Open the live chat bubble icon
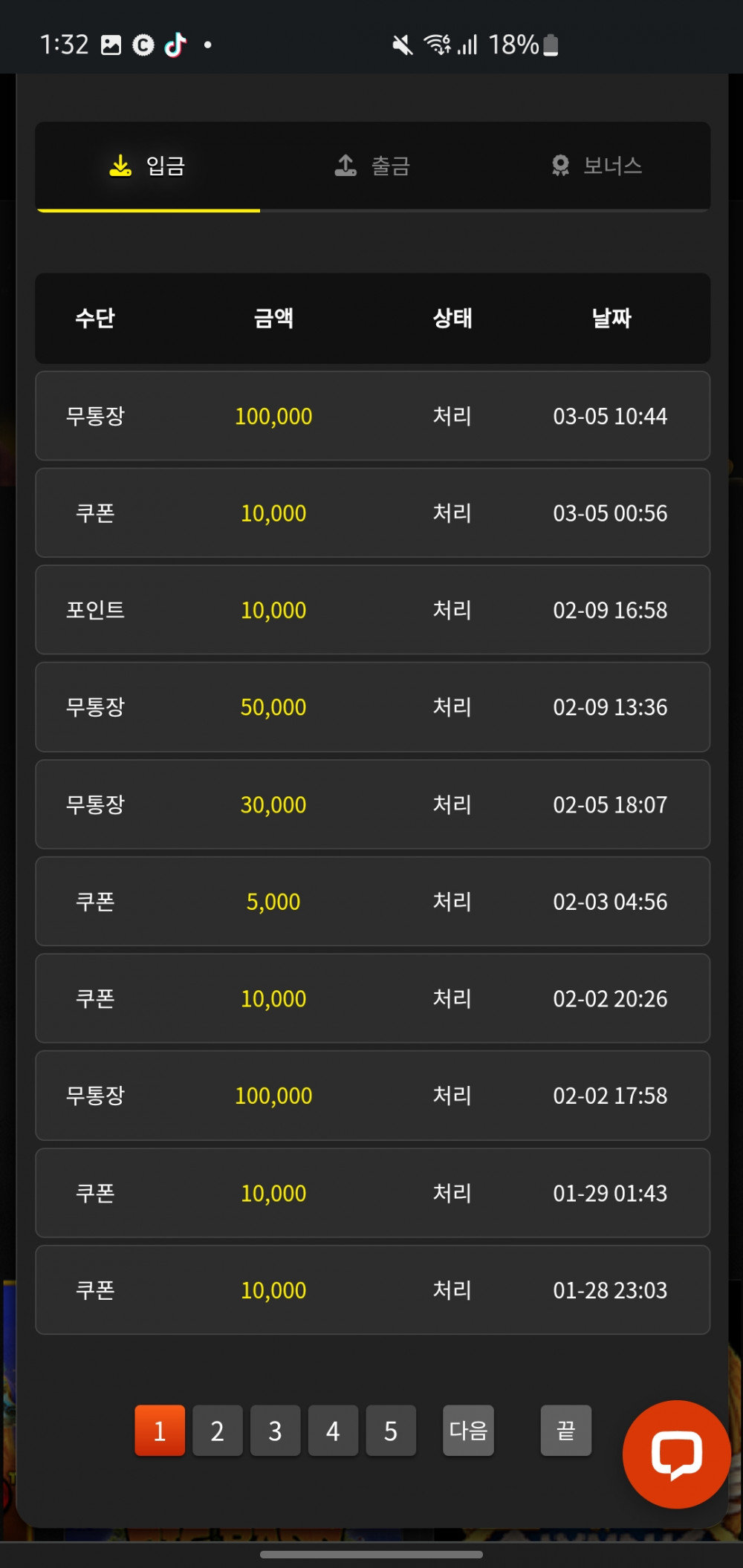Viewport: 743px width, 1568px height. tap(676, 1454)
